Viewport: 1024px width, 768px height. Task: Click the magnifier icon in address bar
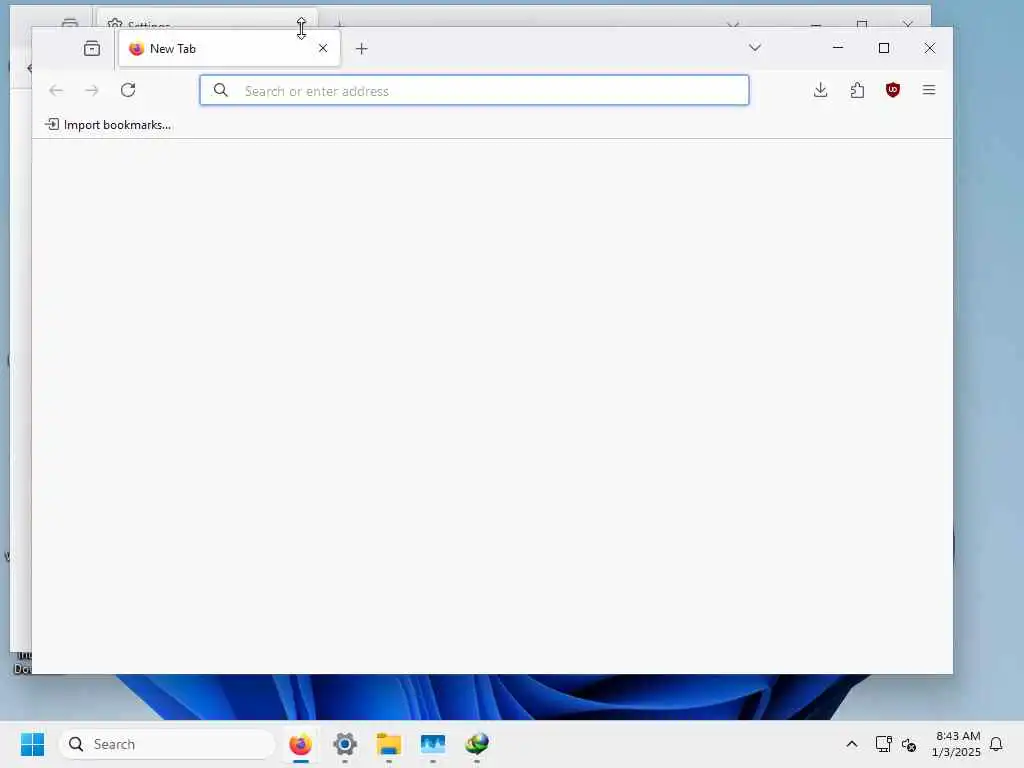coord(221,90)
